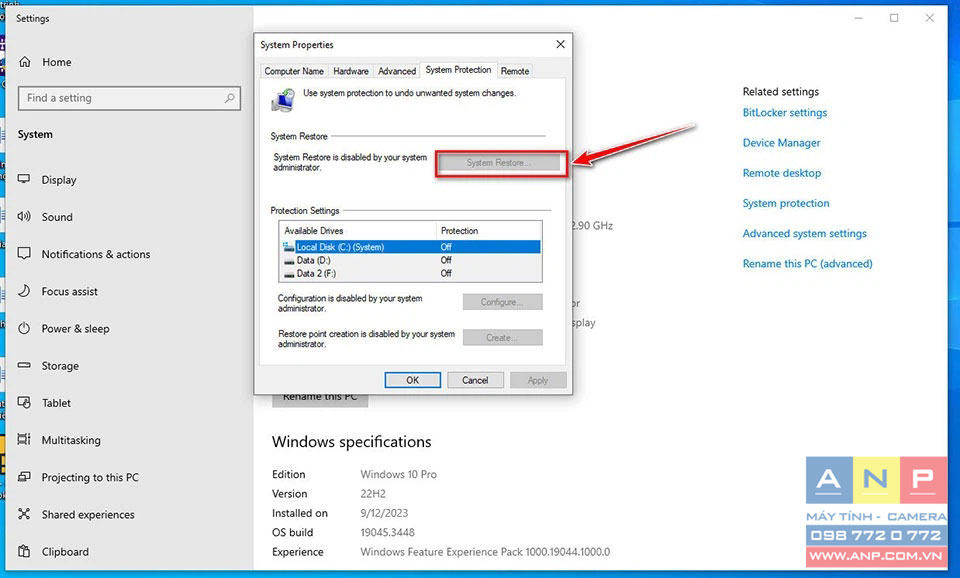This screenshot has width=960, height=578.
Task: Click the Clipboard icon in sidebar
Action: point(24,551)
